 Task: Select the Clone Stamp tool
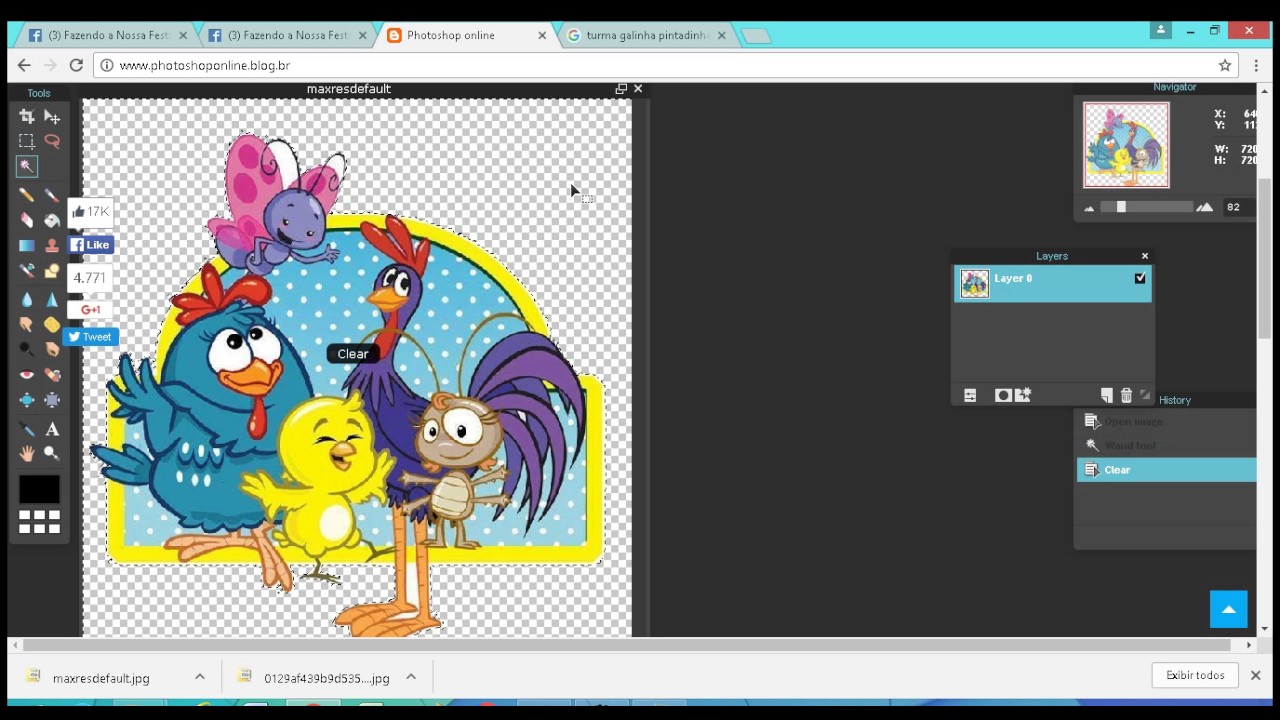point(52,245)
